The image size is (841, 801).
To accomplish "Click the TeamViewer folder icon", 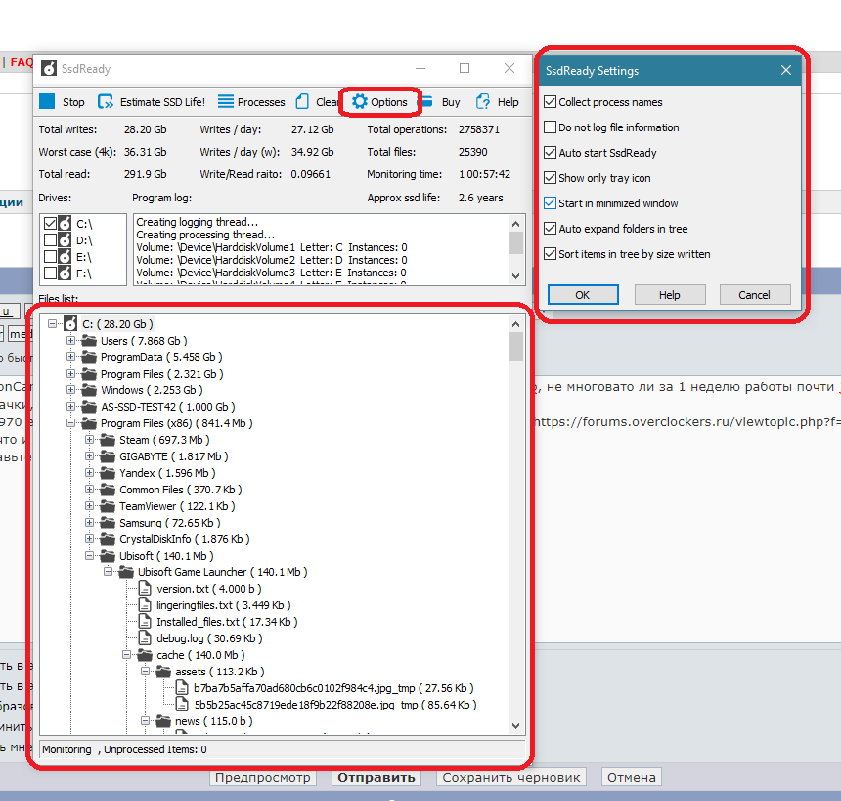I will tap(107, 506).
